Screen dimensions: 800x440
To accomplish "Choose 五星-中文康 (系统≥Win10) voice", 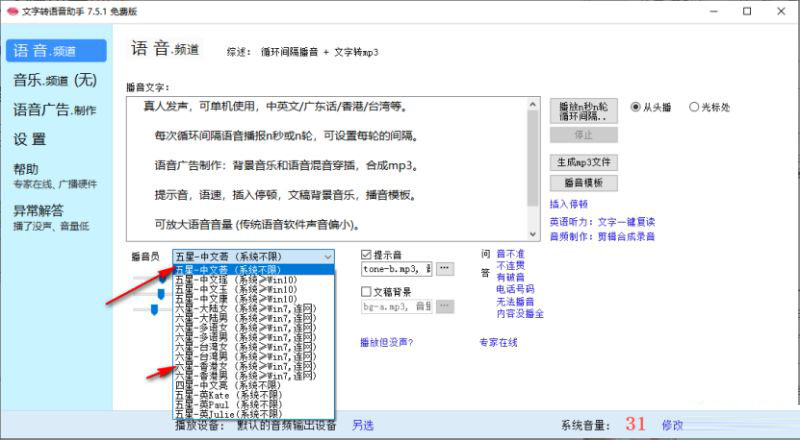I will coord(254,299).
